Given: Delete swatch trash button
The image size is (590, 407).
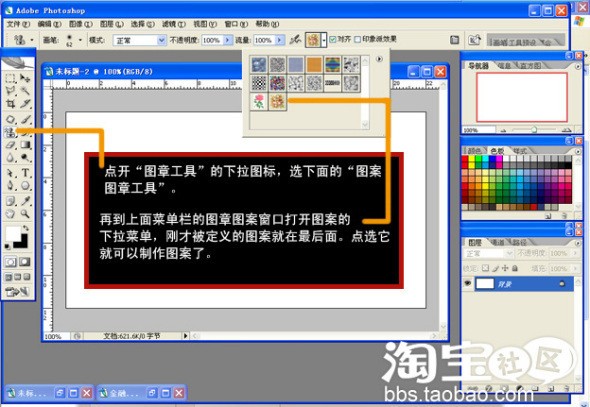Looking at the screenshot, I should point(564,216).
